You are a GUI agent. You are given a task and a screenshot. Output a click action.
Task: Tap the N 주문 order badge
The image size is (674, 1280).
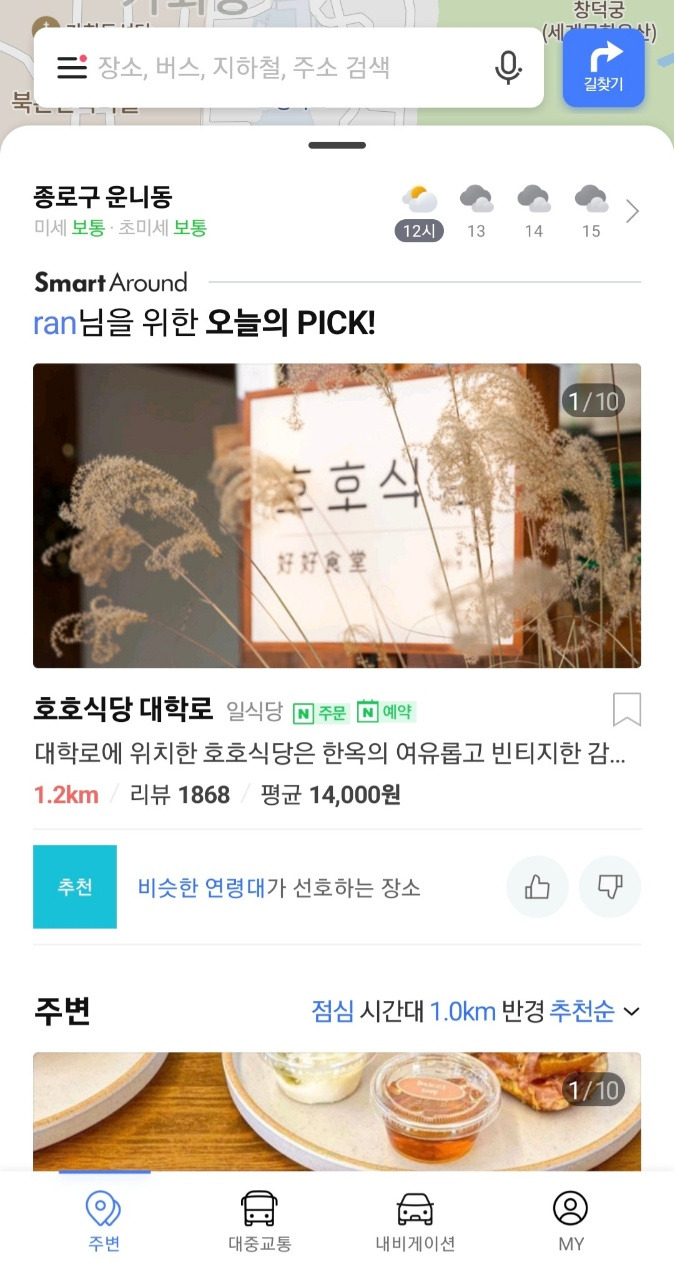point(320,712)
